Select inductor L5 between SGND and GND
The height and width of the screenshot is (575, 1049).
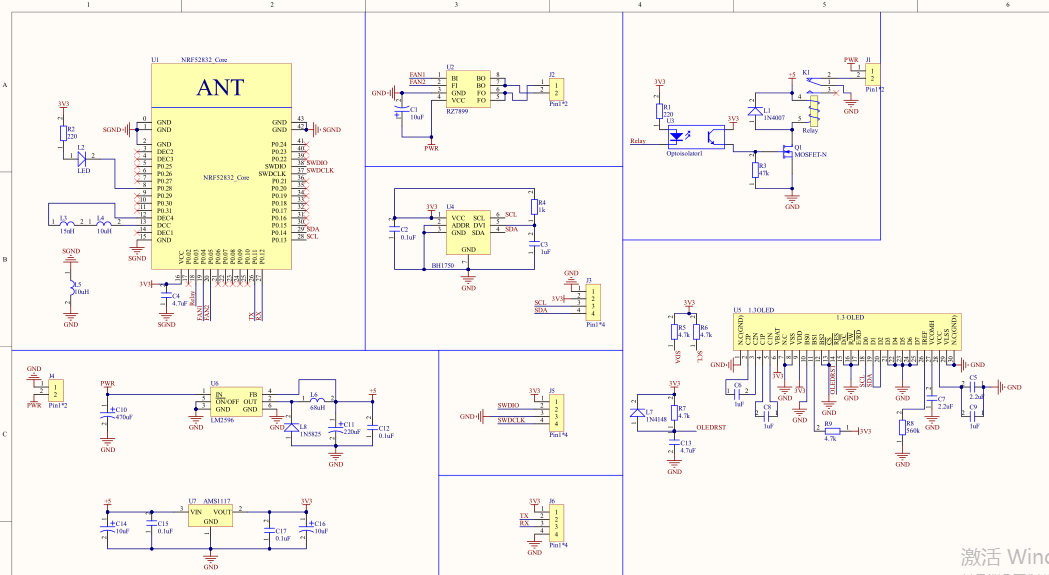[71, 289]
